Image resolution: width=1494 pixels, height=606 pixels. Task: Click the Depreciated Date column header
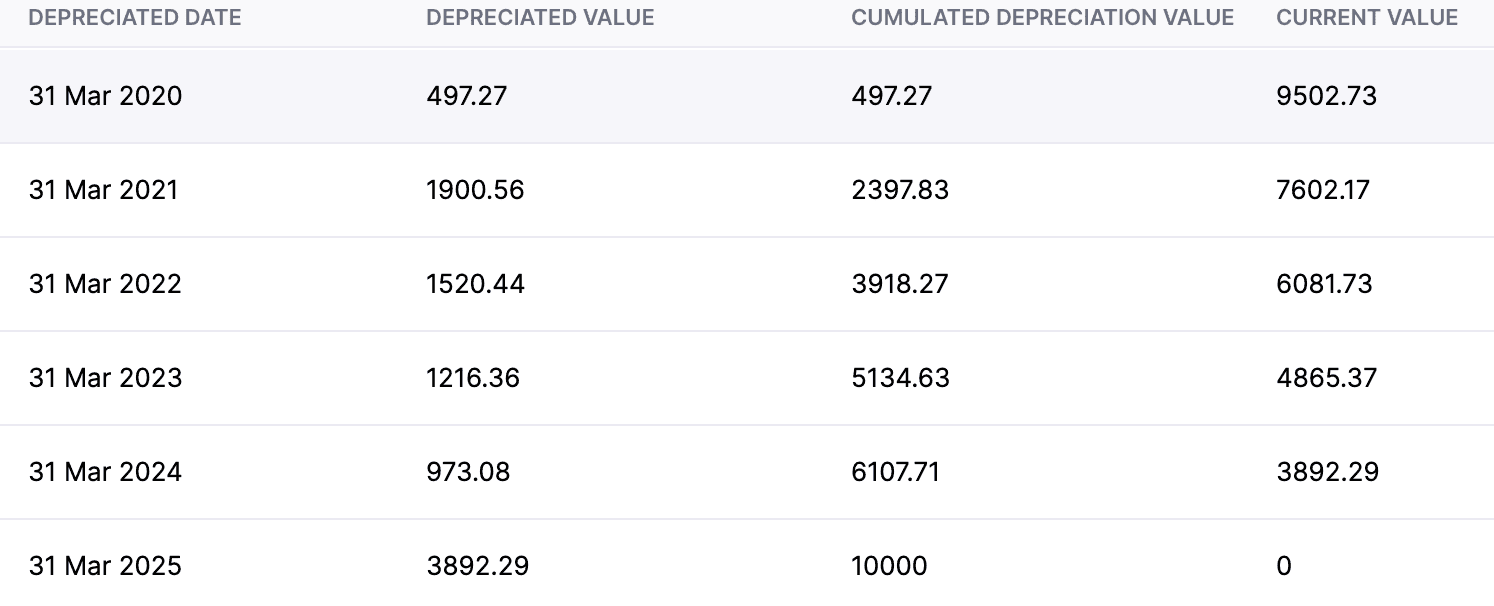coord(135,18)
